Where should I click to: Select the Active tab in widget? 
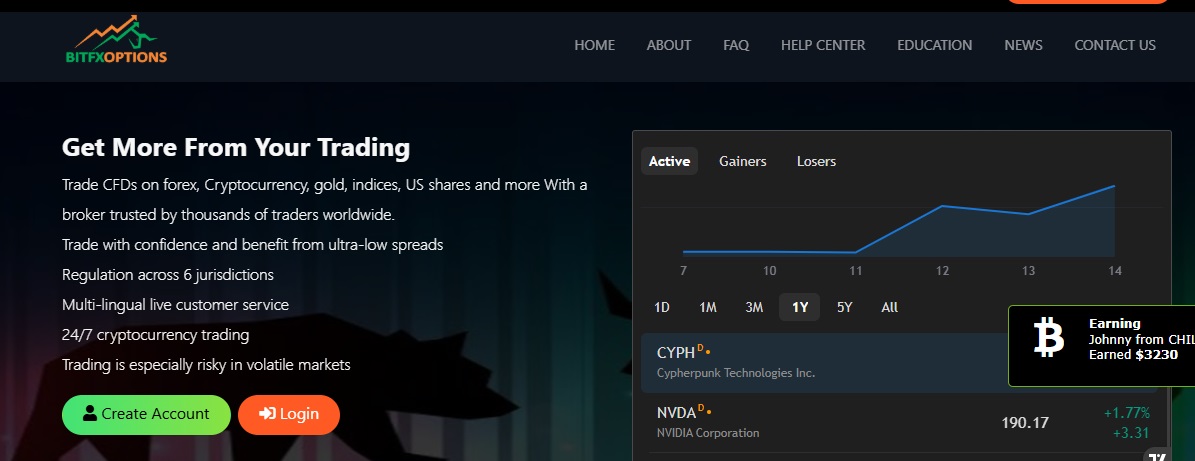(669, 161)
